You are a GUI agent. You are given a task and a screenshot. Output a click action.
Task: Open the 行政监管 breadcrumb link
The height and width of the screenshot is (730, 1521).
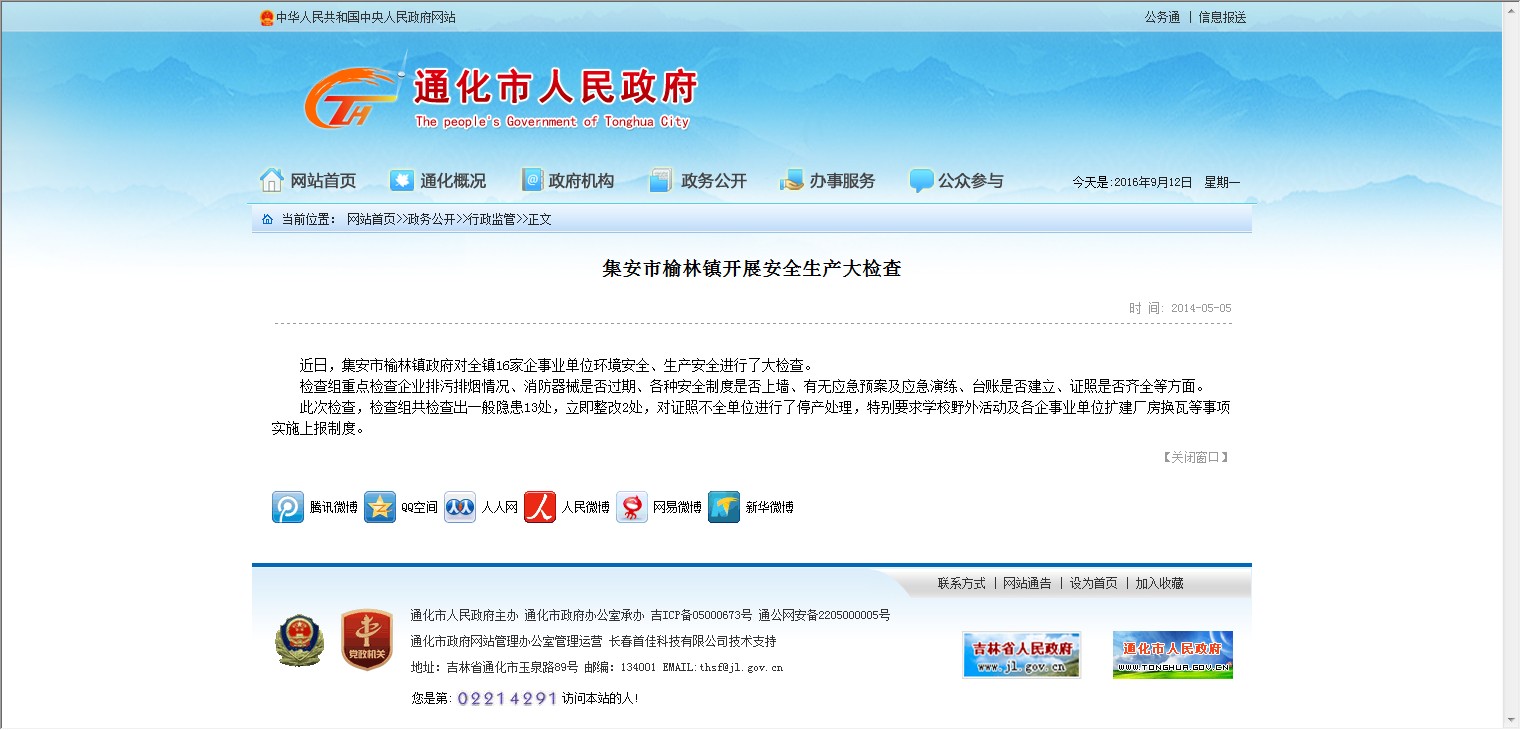(492, 219)
